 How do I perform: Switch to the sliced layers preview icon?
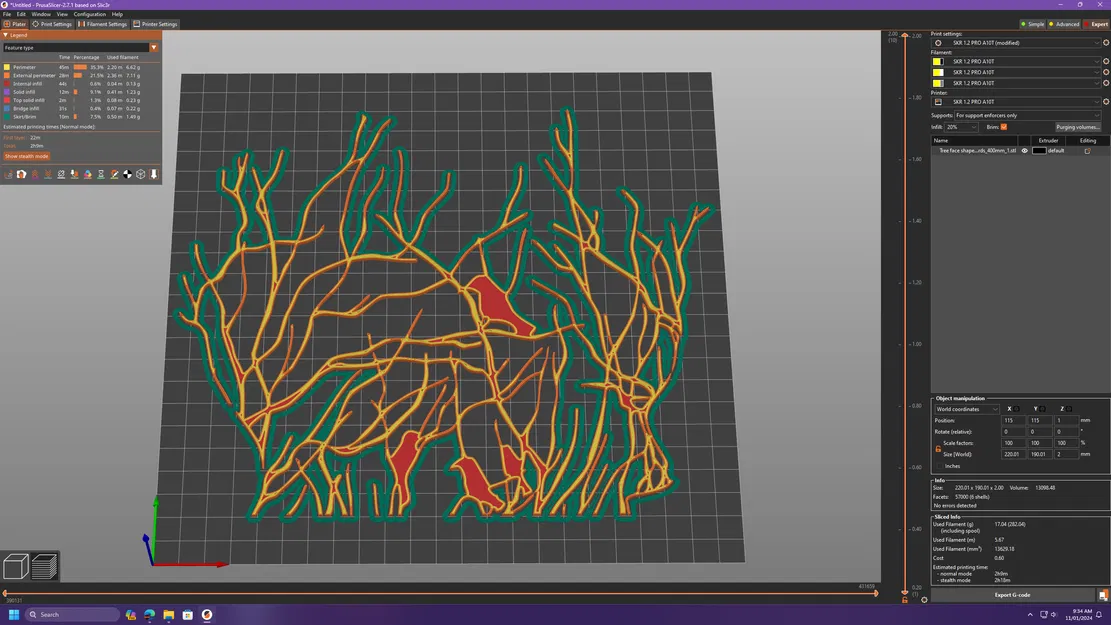(x=44, y=566)
